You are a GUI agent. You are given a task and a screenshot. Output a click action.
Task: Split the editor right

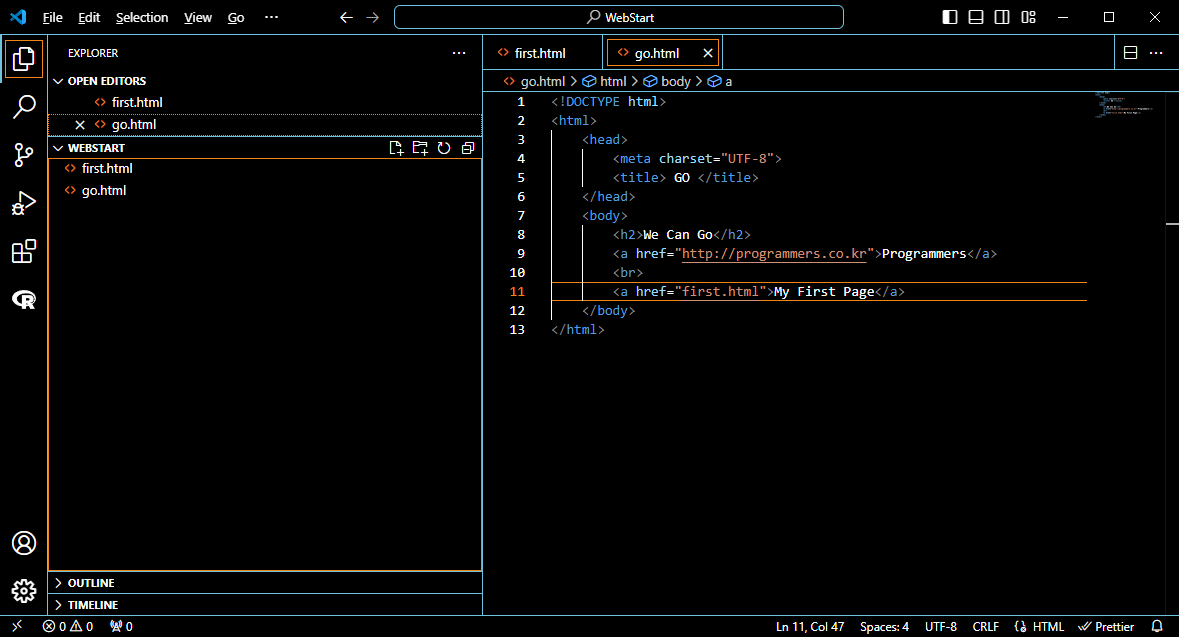click(x=1130, y=53)
